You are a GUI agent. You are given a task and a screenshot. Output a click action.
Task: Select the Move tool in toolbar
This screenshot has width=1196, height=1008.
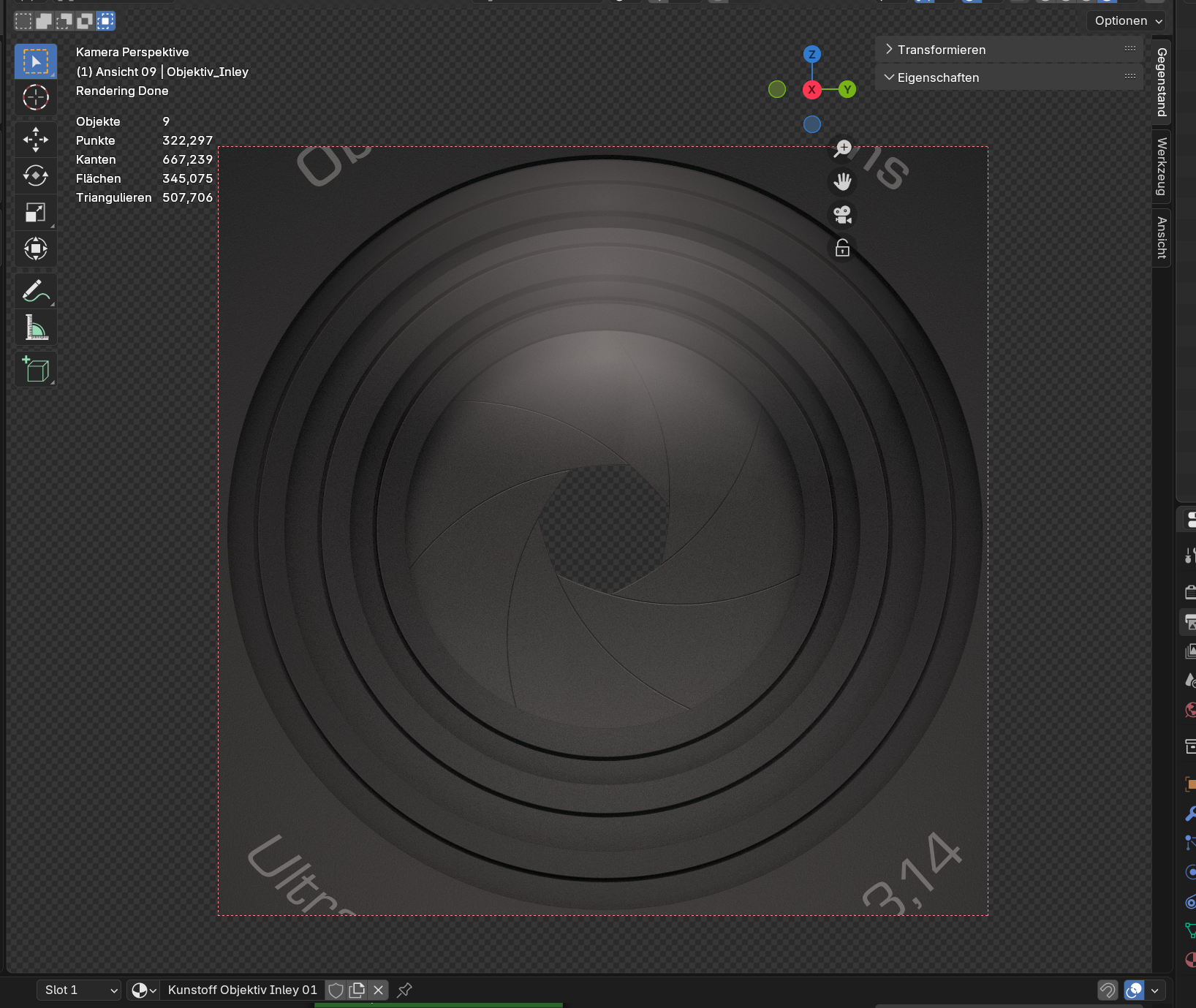click(35, 139)
